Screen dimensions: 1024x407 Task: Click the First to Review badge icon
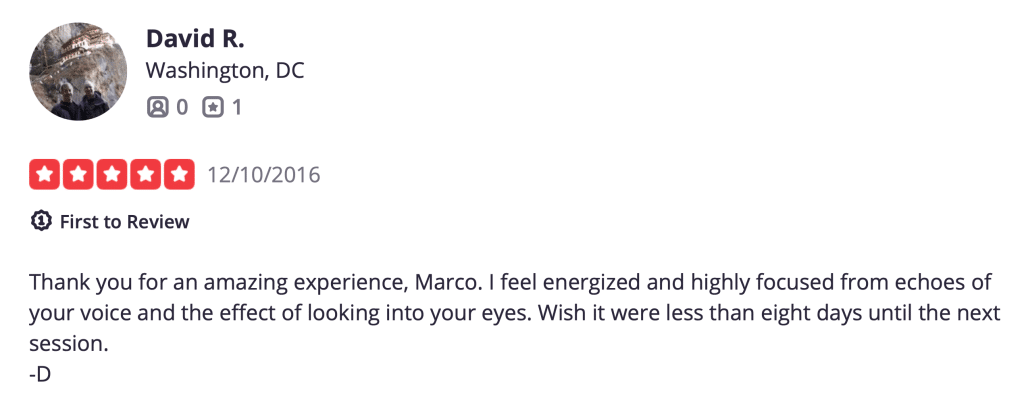click(41, 221)
